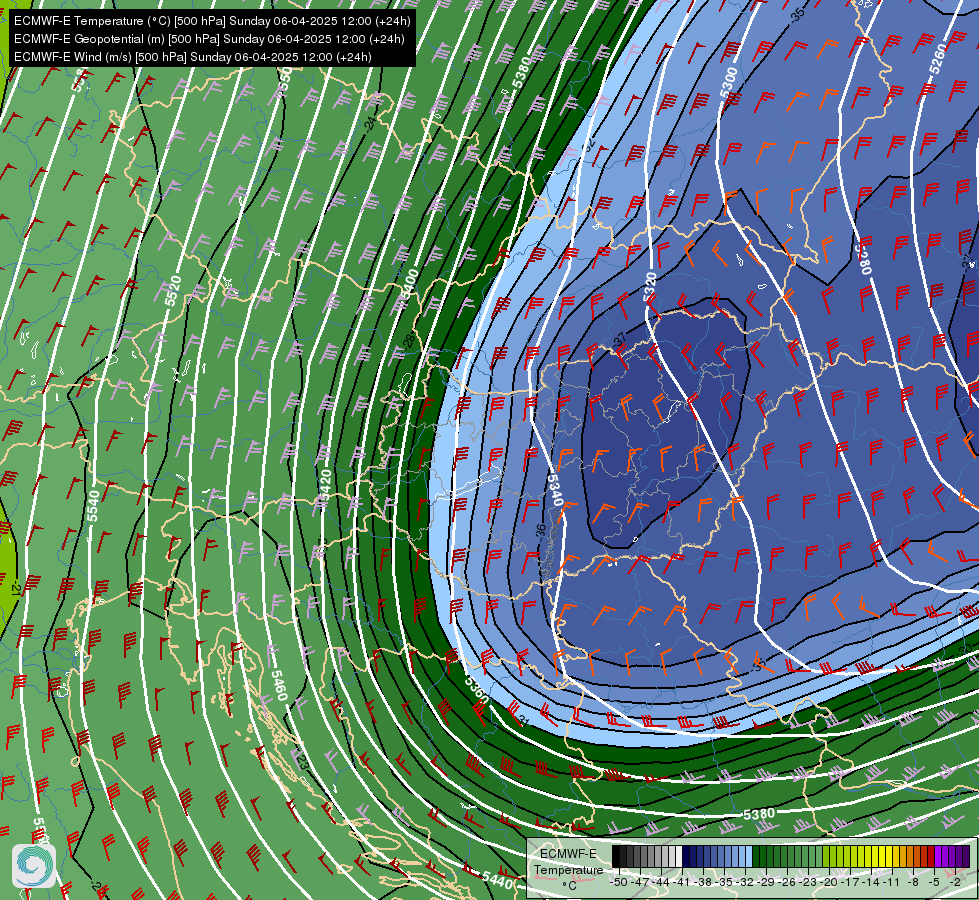Click the '-28' temperature isotherm label
The height and width of the screenshot is (900, 979).
[409, 341]
